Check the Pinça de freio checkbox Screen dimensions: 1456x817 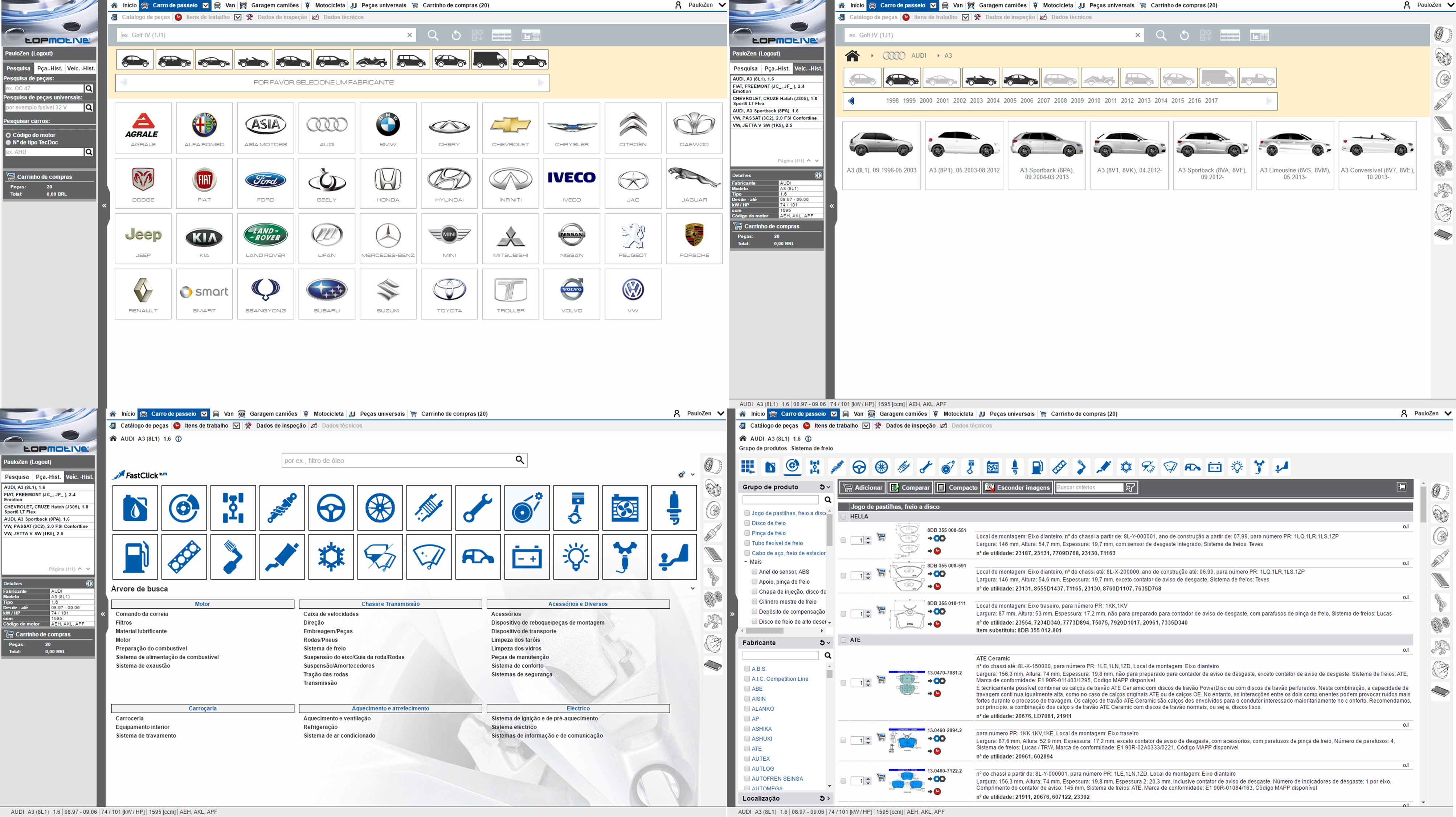(747, 533)
